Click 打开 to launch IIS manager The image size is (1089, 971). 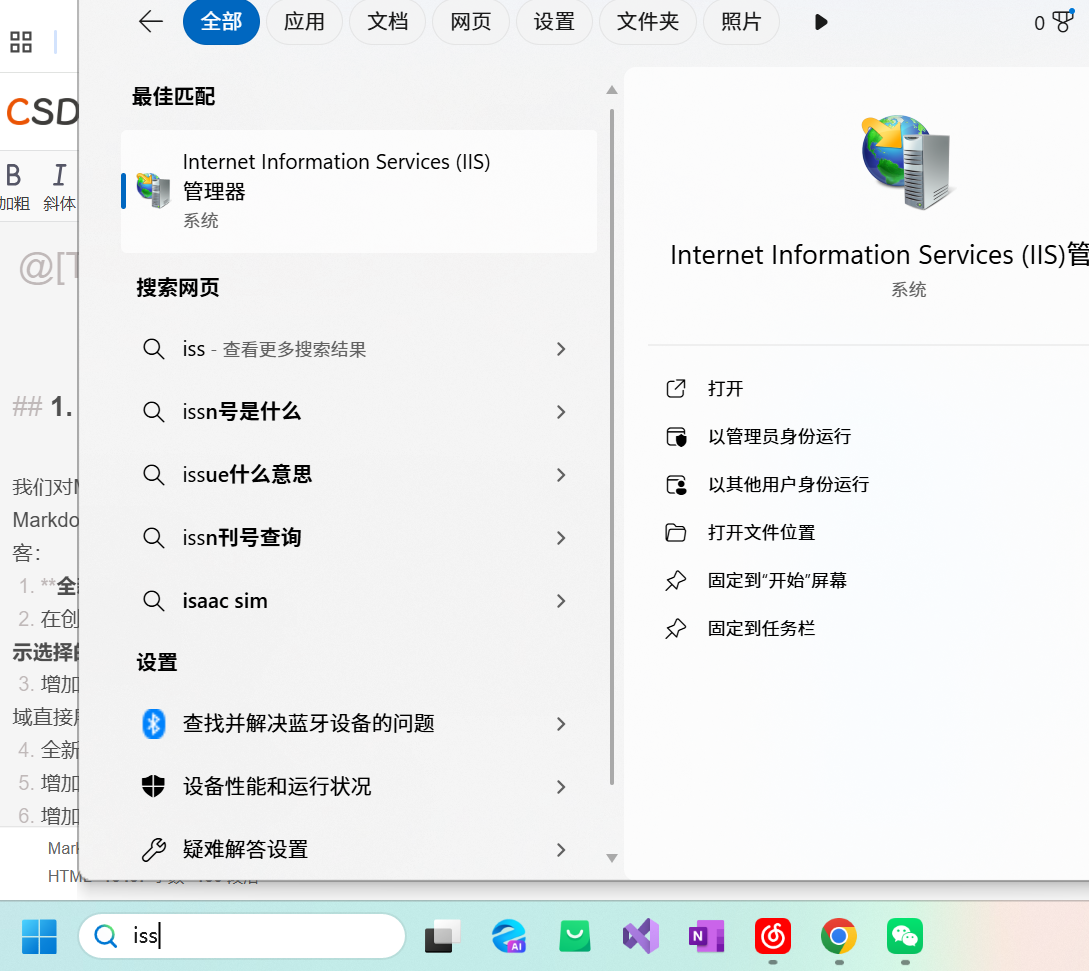tap(725, 388)
